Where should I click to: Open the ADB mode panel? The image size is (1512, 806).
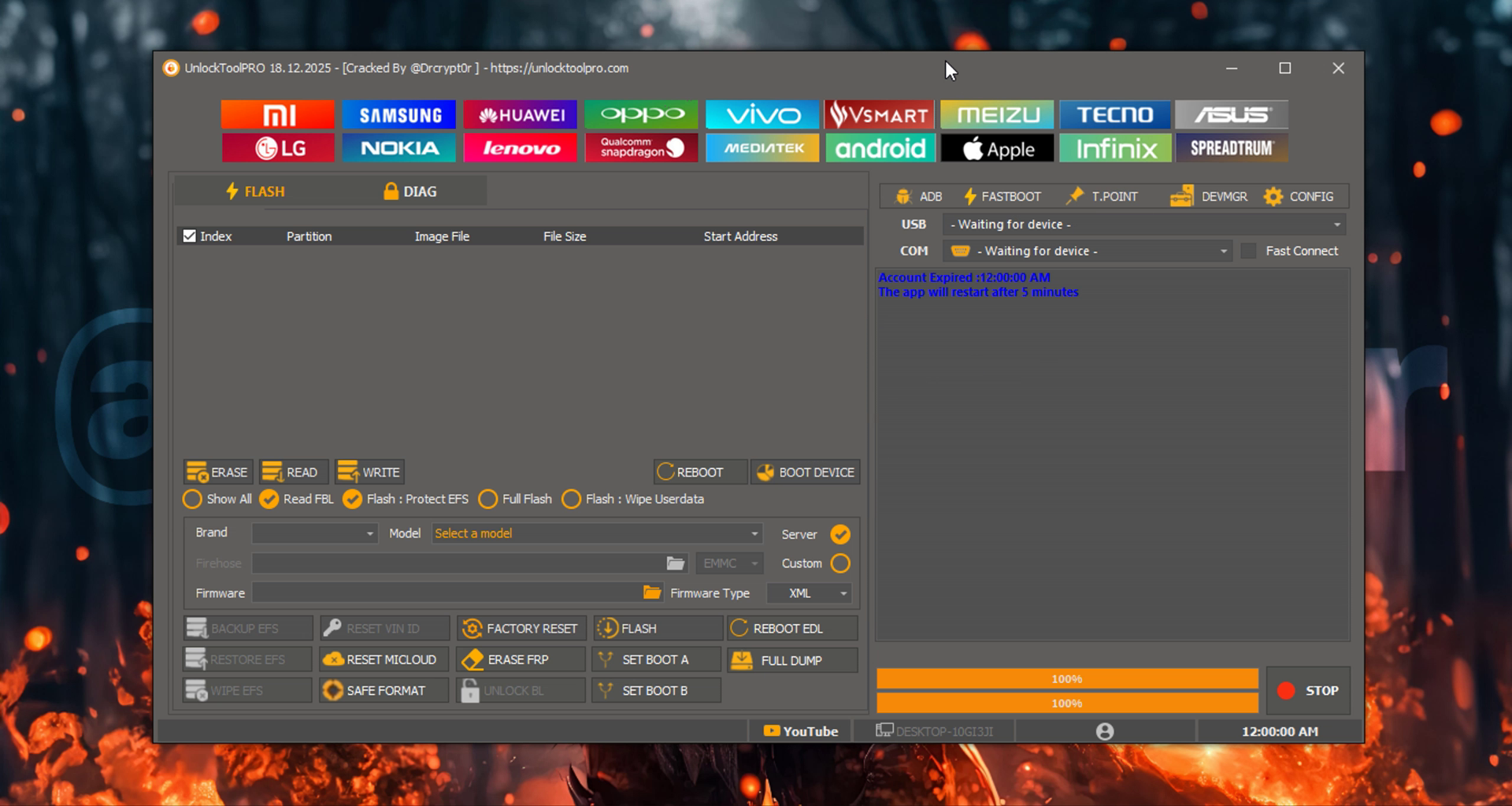pyautogui.click(x=917, y=196)
